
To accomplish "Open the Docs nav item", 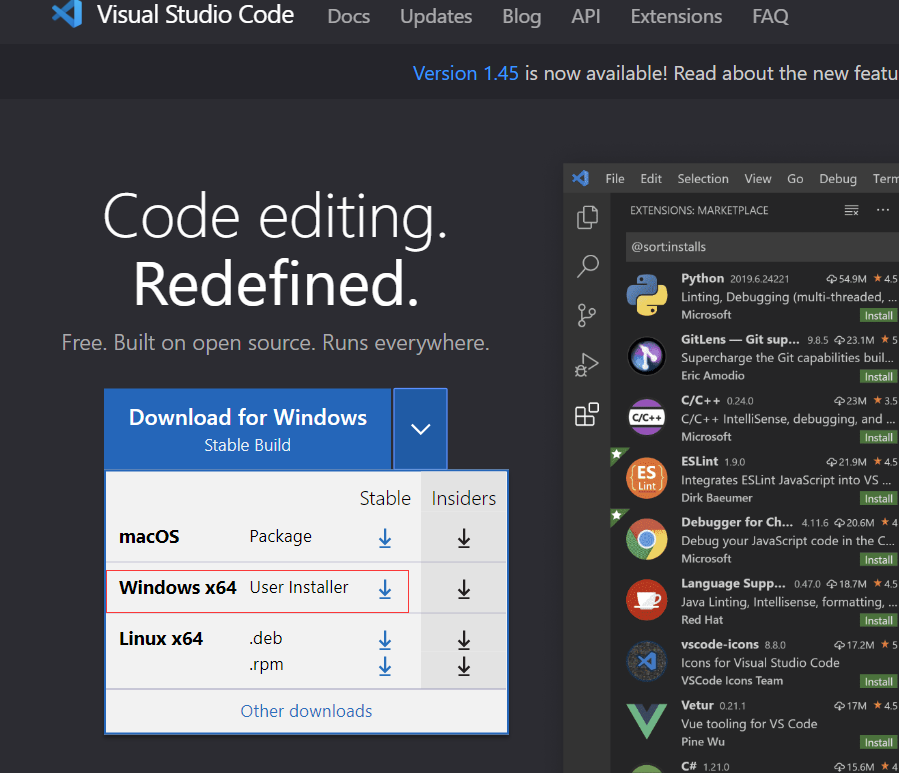I will click(x=349, y=16).
